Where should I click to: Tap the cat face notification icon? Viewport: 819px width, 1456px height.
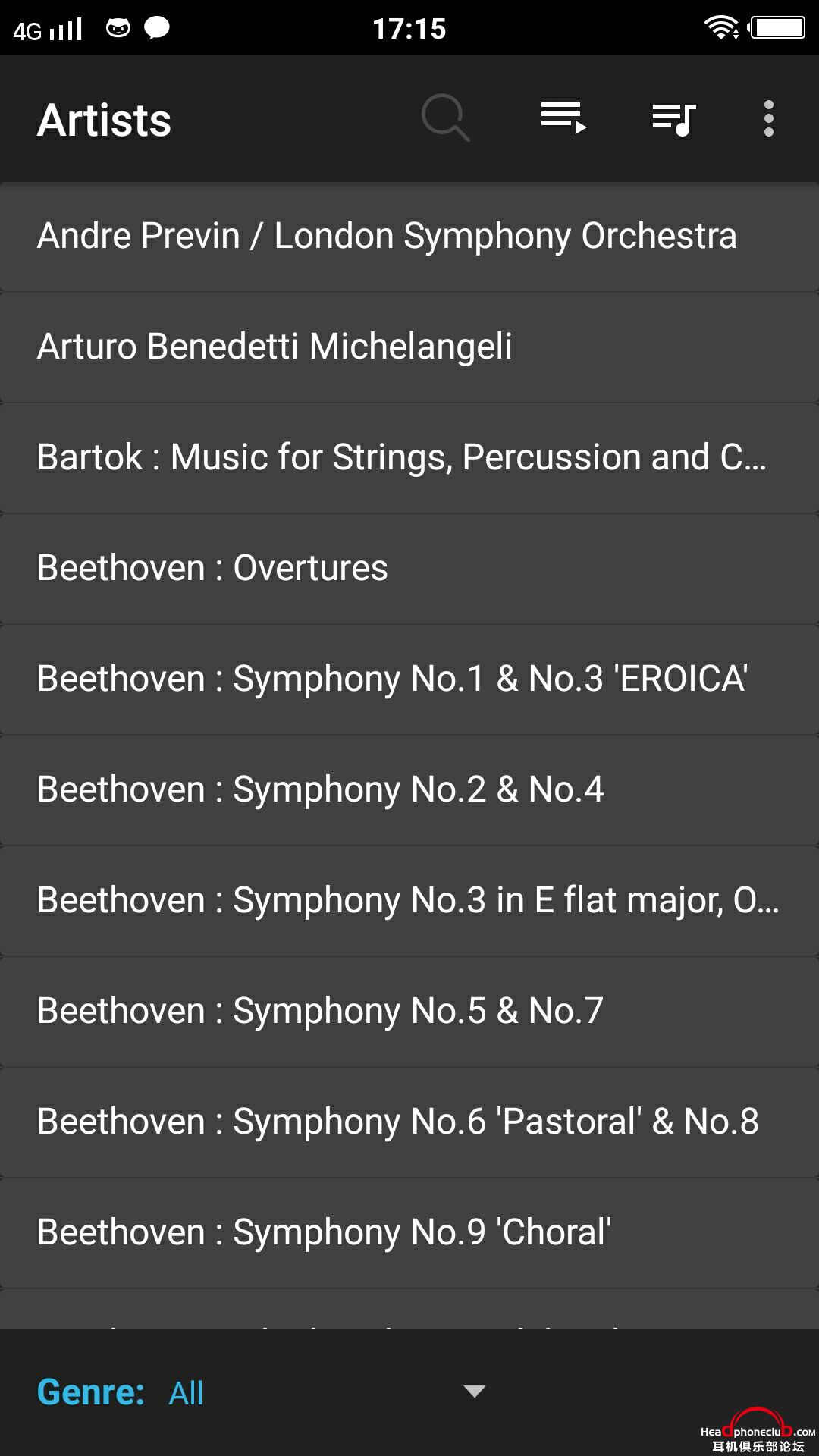tap(118, 29)
